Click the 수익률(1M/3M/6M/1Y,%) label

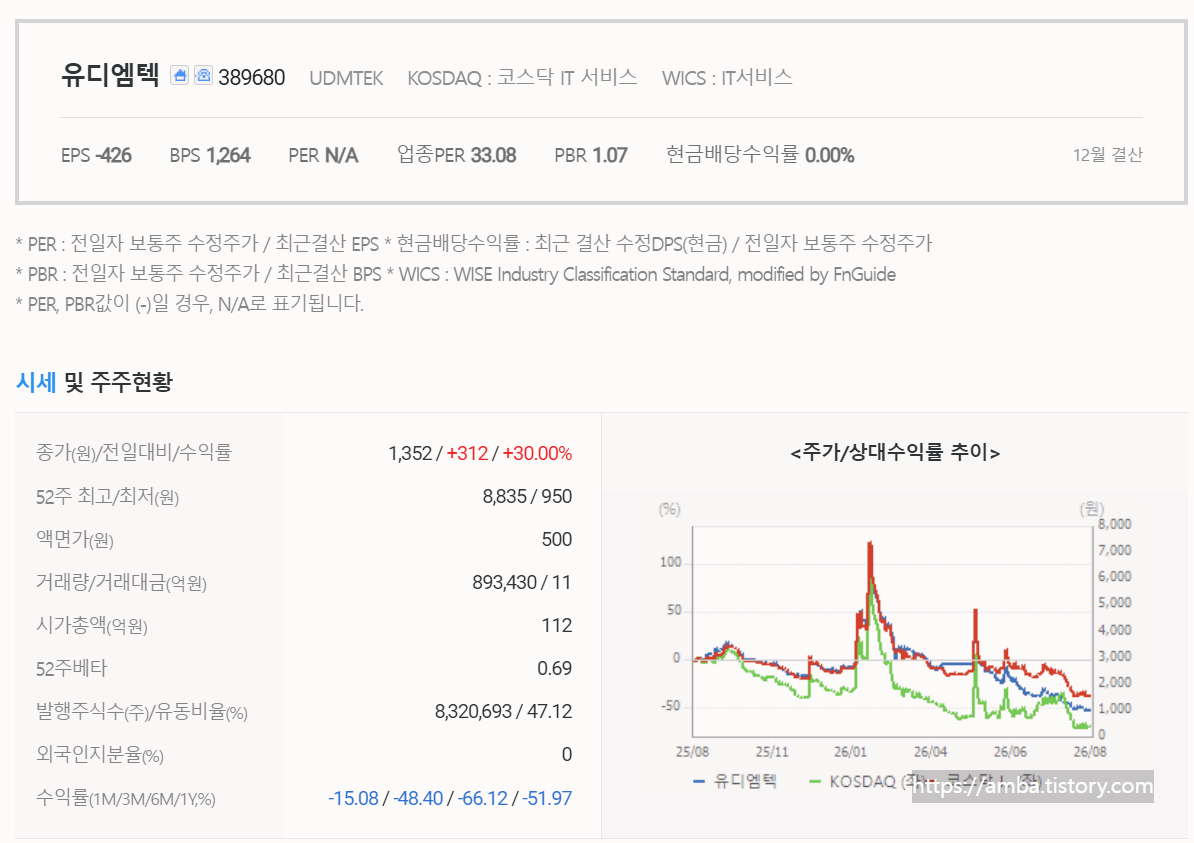point(126,799)
